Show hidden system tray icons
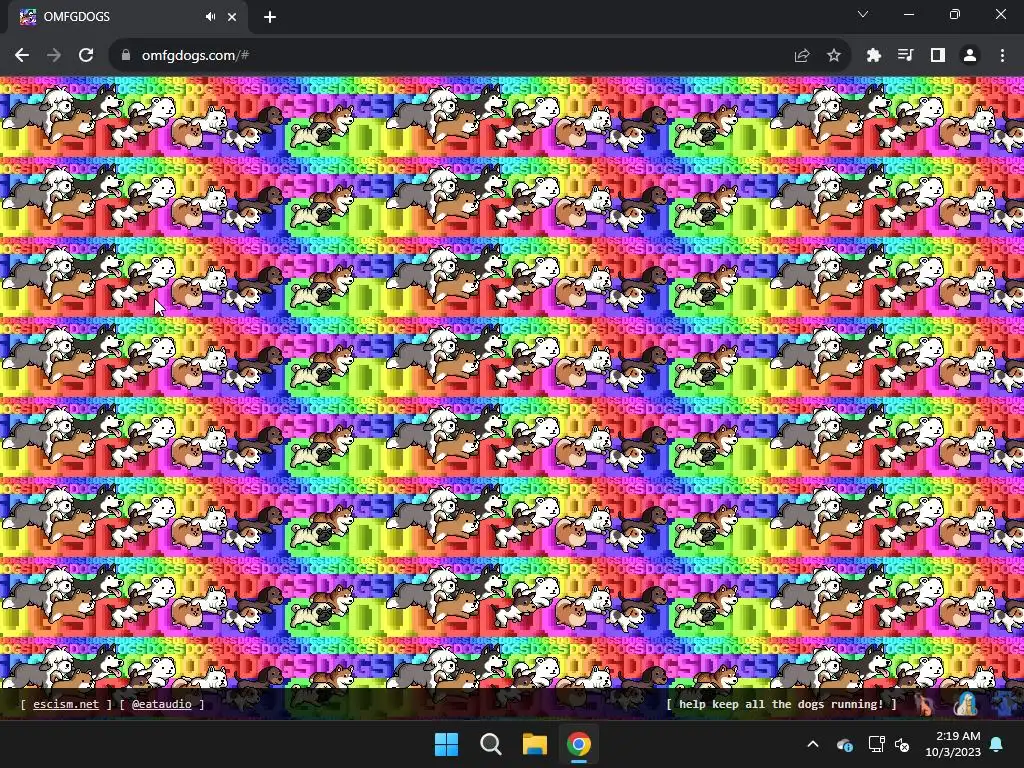 coord(813,744)
